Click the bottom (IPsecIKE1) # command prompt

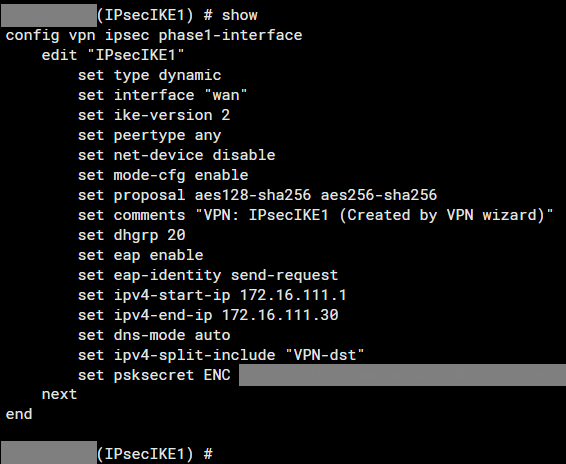155,454
